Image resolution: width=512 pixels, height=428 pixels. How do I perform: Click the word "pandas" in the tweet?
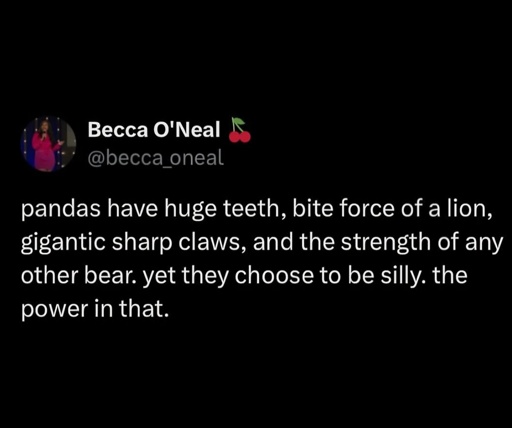tap(61, 209)
